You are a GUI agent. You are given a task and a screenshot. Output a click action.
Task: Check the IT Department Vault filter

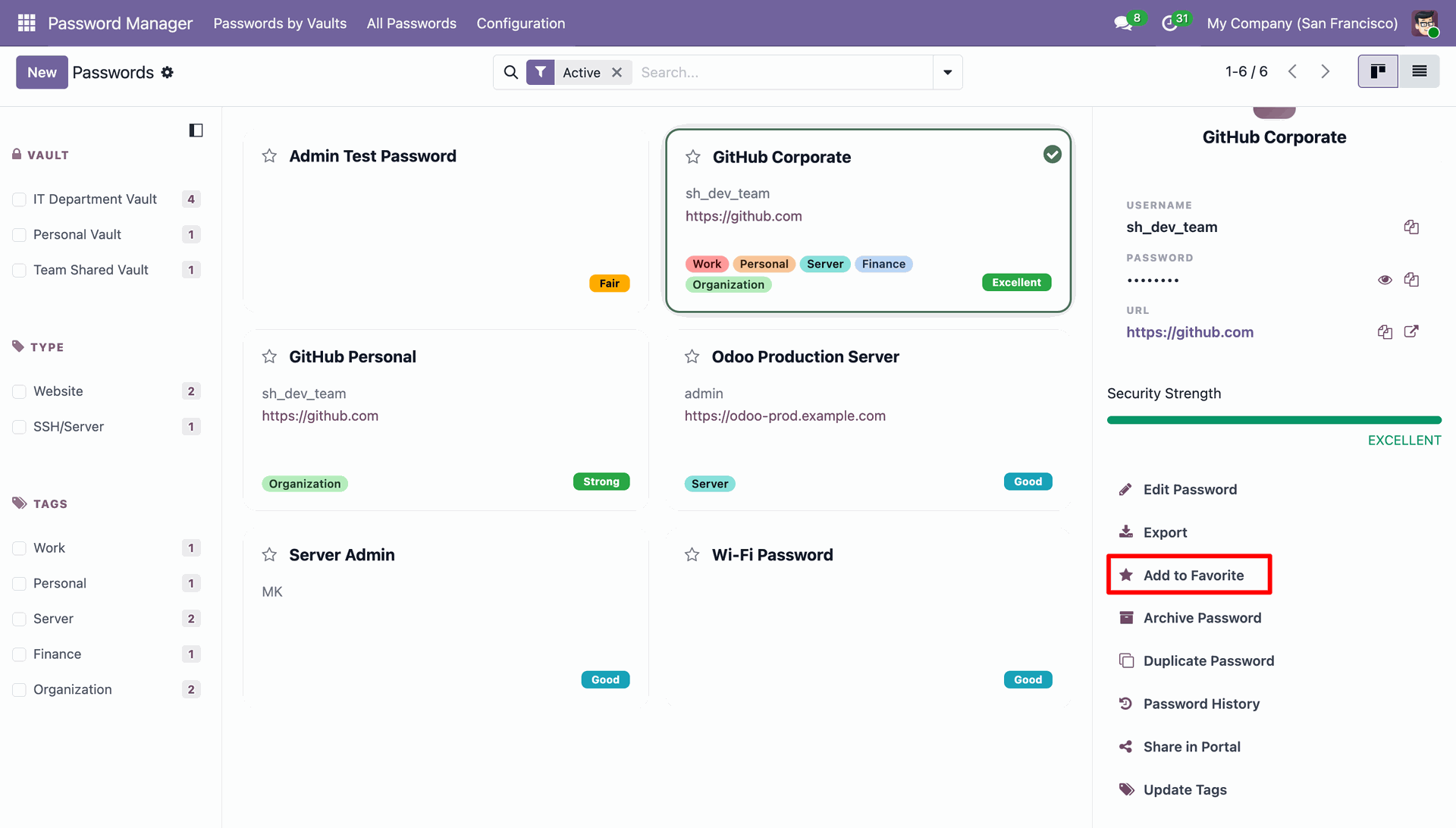[x=20, y=199]
